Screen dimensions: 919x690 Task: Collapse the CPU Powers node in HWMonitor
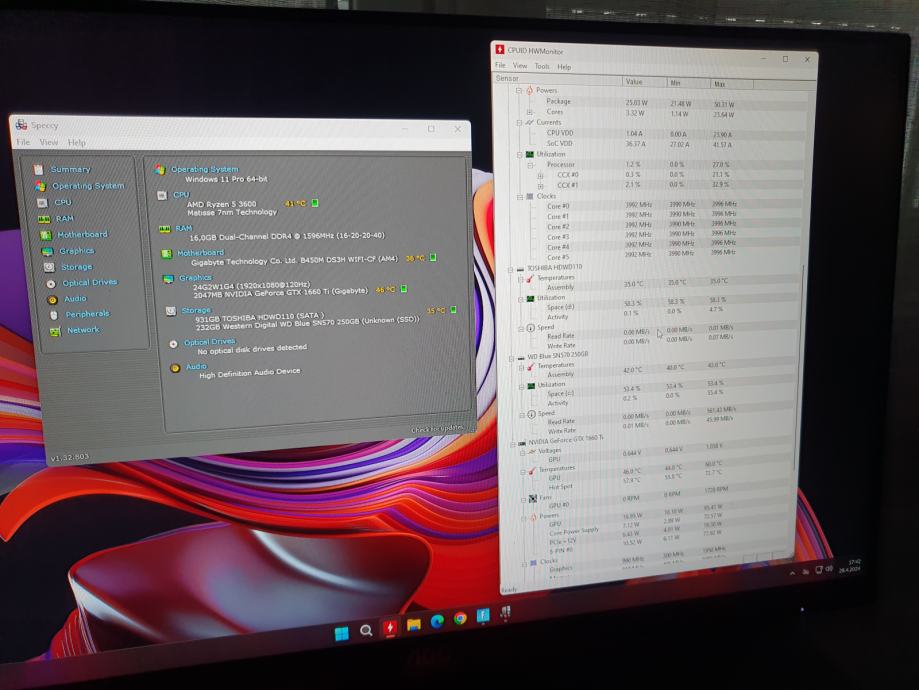519,90
